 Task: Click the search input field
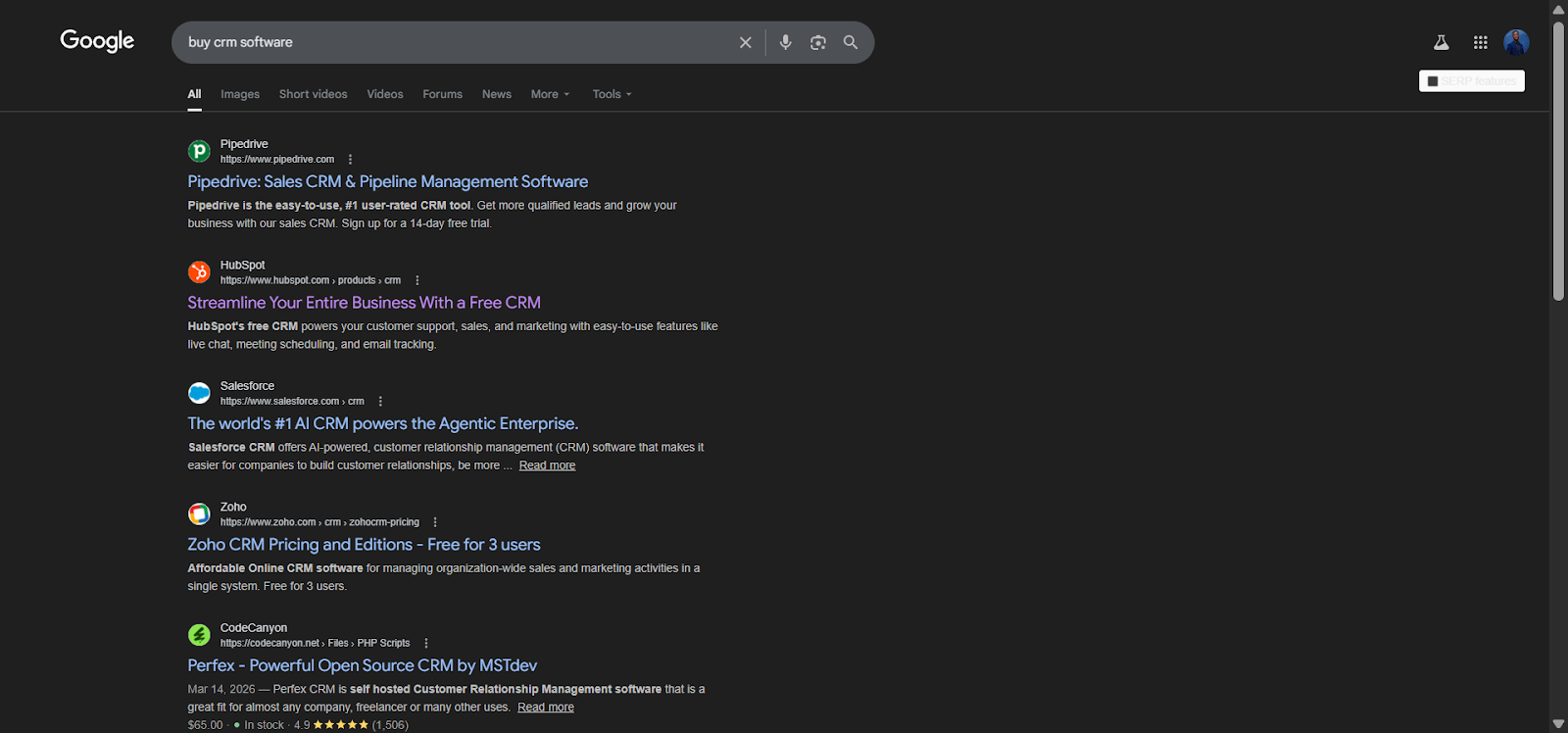(456, 42)
